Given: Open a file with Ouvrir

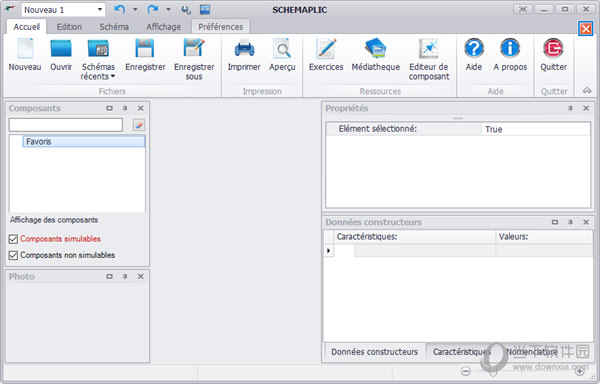Looking at the screenshot, I should (61, 55).
